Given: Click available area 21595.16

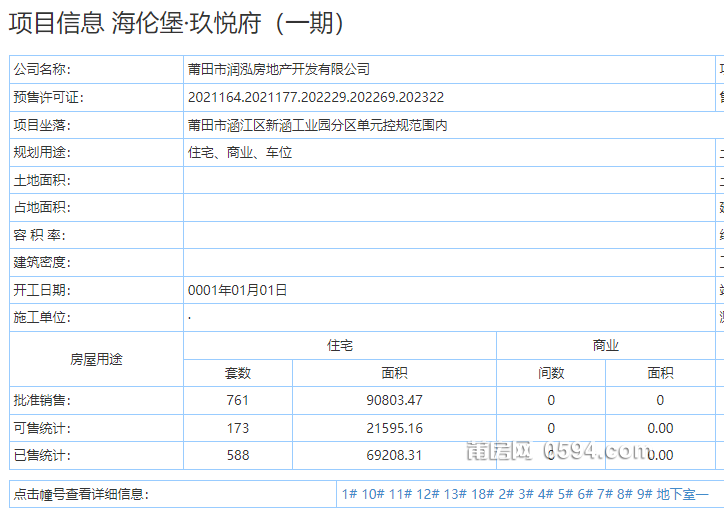Looking at the screenshot, I should pyautogui.click(x=394, y=428).
